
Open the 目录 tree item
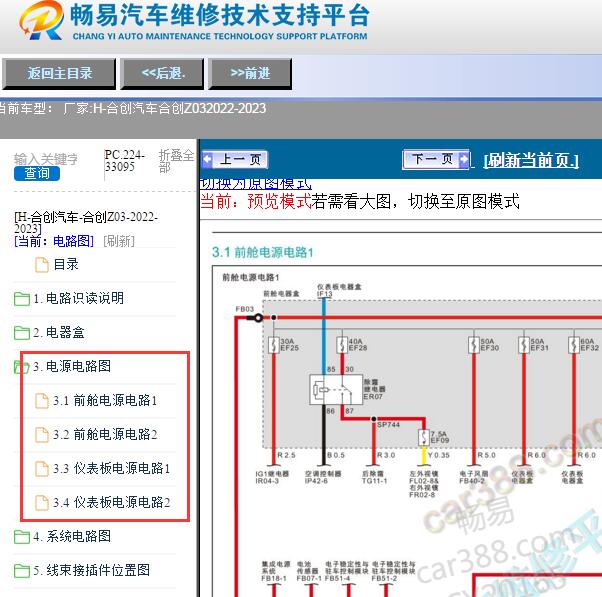point(66,265)
